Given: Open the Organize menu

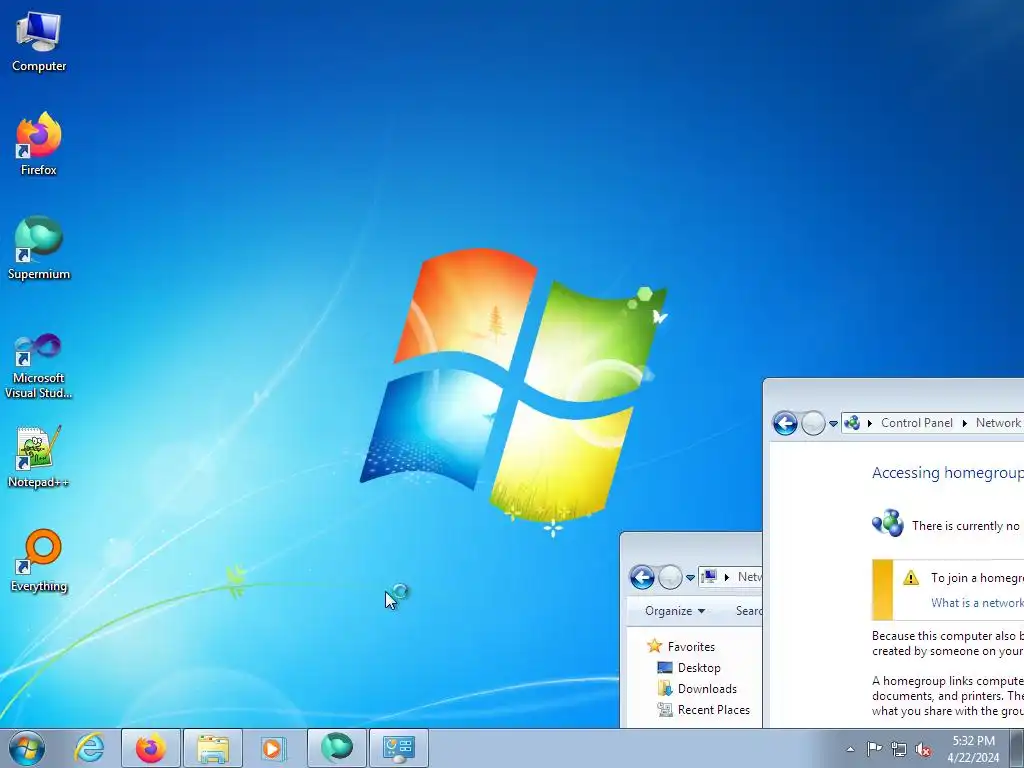Looking at the screenshot, I should [675, 611].
